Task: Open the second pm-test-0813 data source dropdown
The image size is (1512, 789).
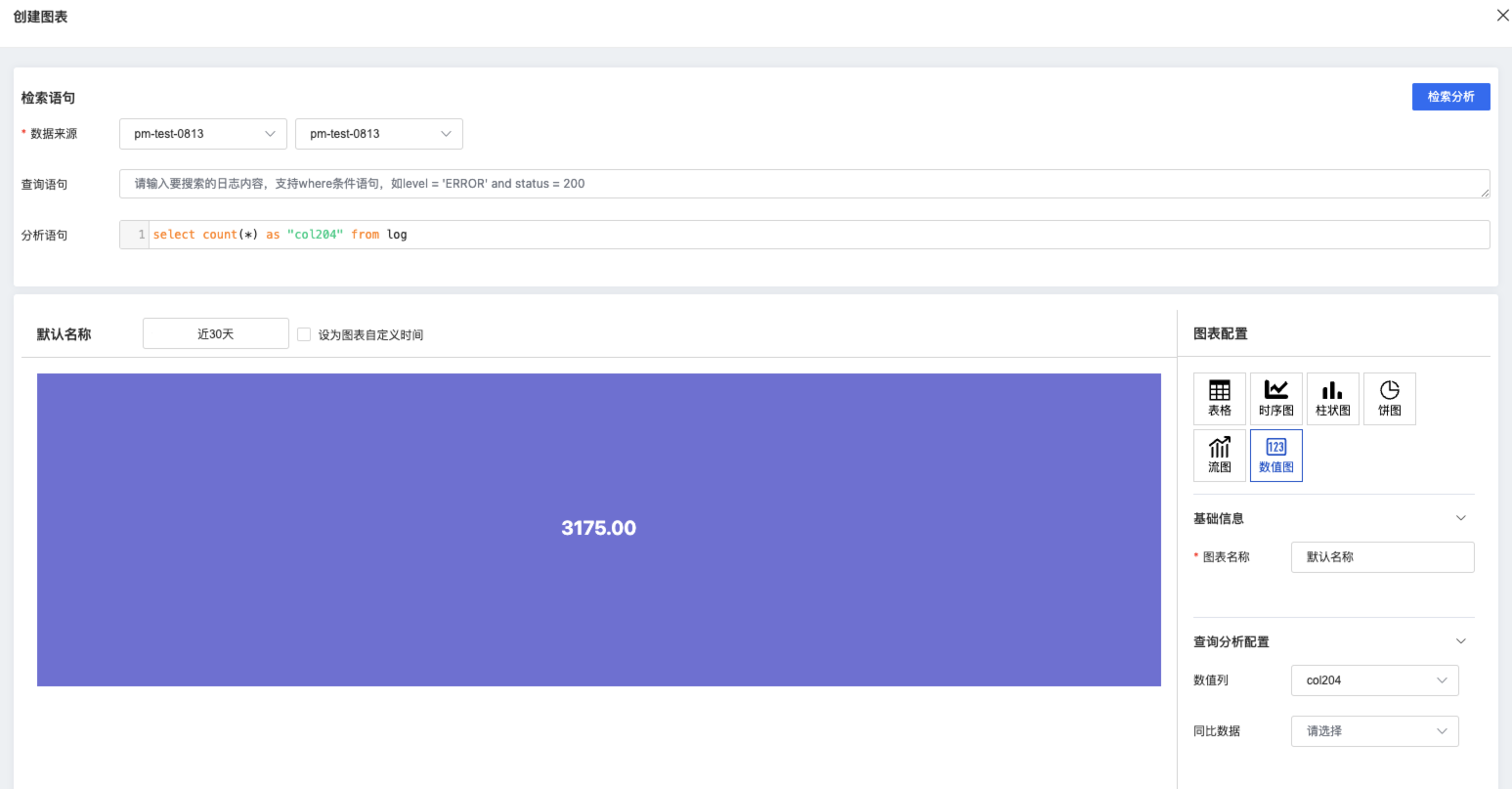Action: click(x=379, y=134)
